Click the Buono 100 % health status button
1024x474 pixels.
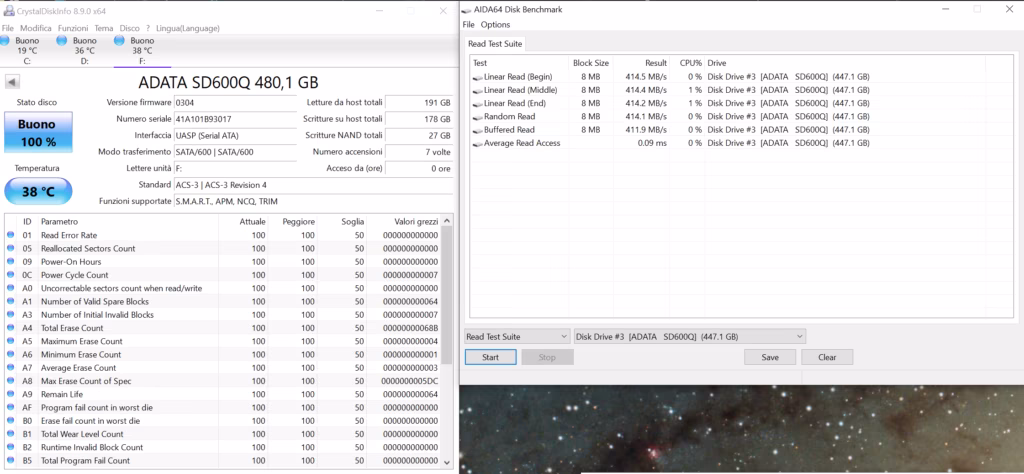pos(39,133)
